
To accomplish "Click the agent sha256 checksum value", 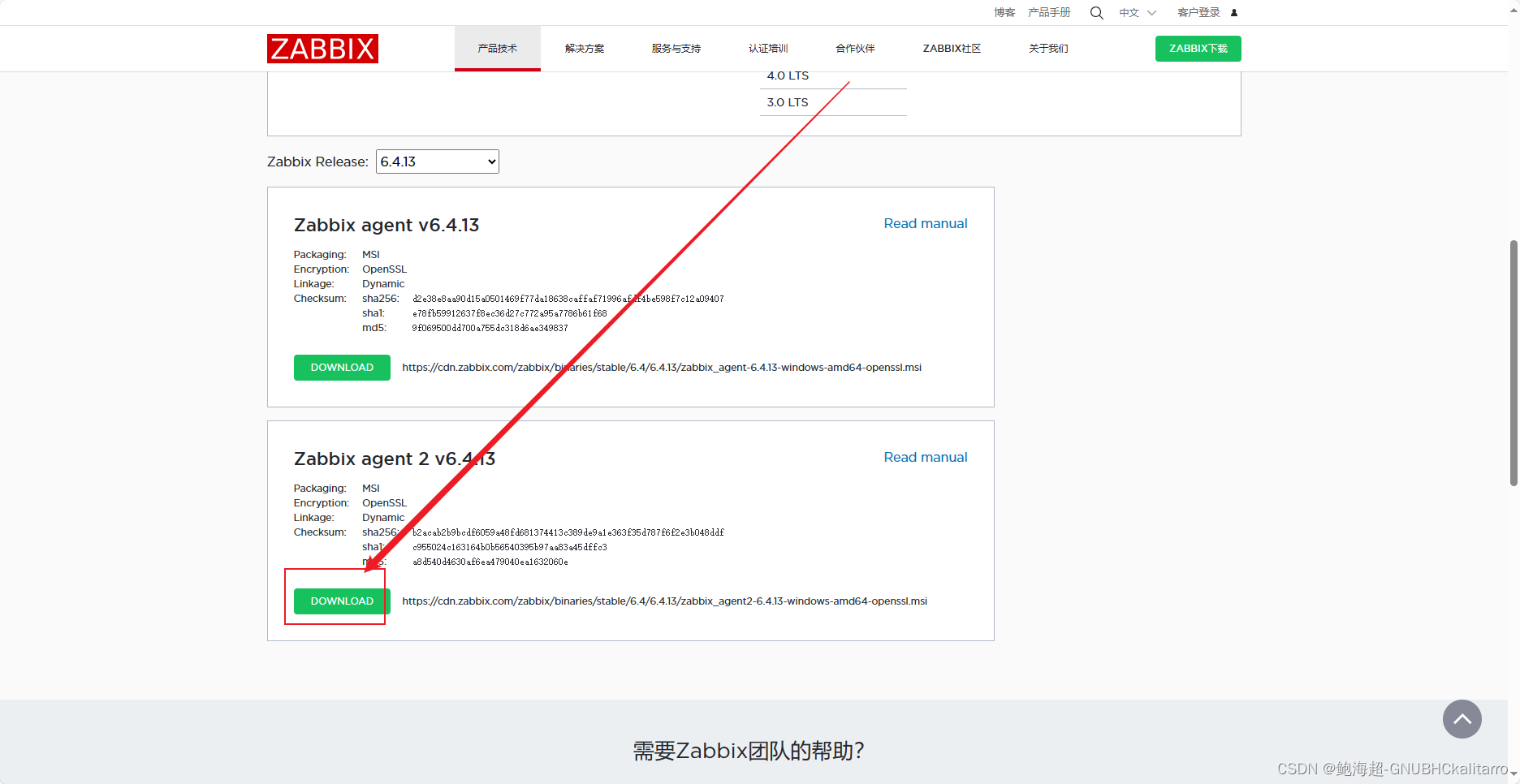I will (x=568, y=299).
